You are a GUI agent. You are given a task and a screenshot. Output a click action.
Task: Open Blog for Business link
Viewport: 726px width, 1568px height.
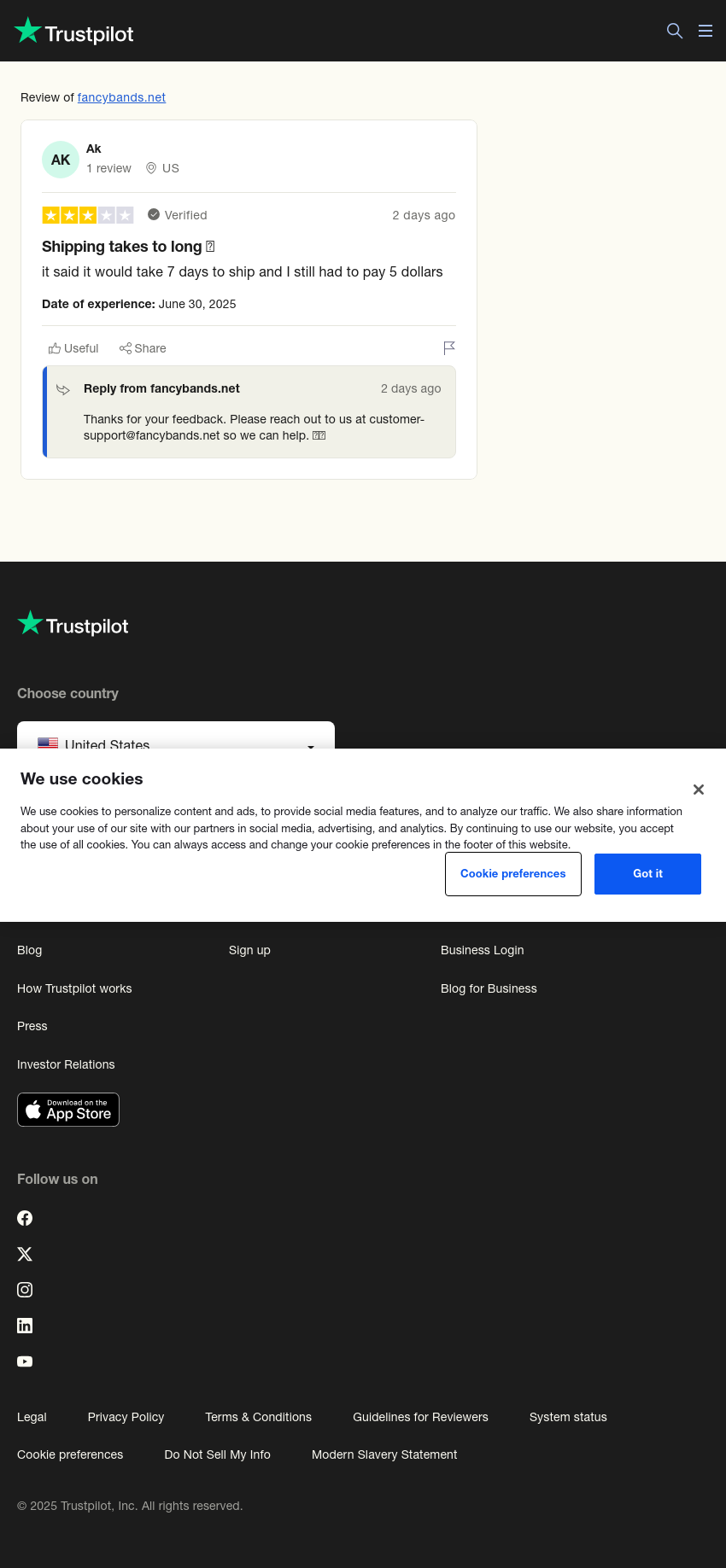coord(489,988)
